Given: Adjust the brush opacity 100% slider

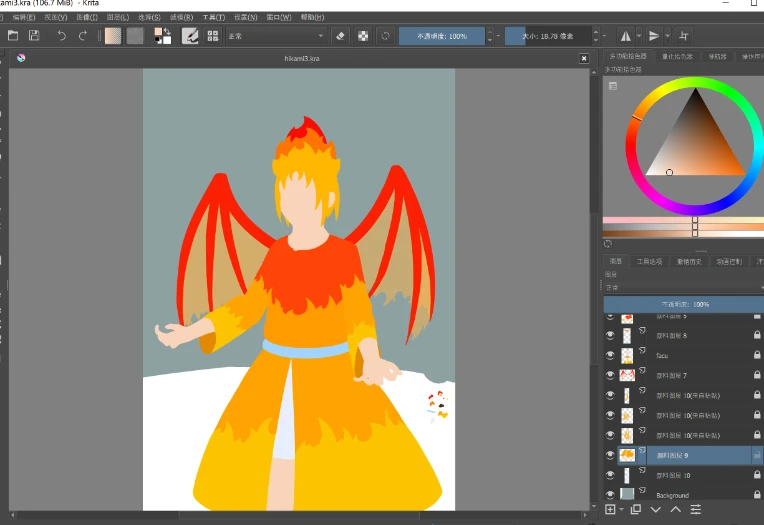Looking at the screenshot, I should pyautogui.click(x=442, y=36).
